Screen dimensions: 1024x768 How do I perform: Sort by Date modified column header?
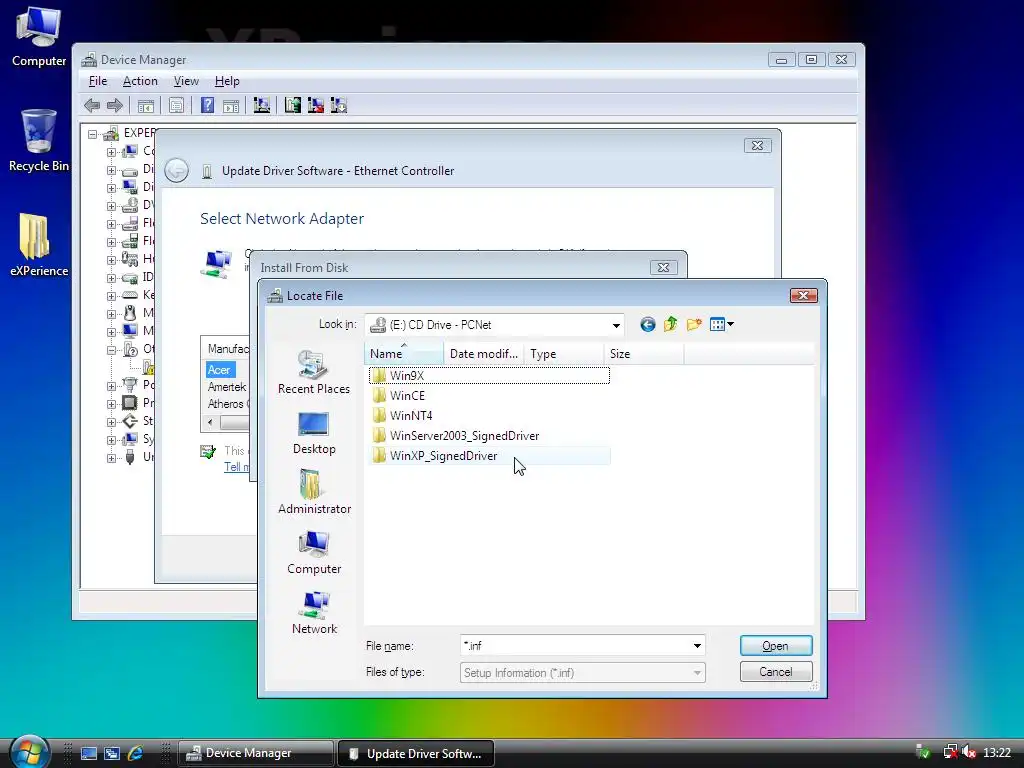point(483,354)
